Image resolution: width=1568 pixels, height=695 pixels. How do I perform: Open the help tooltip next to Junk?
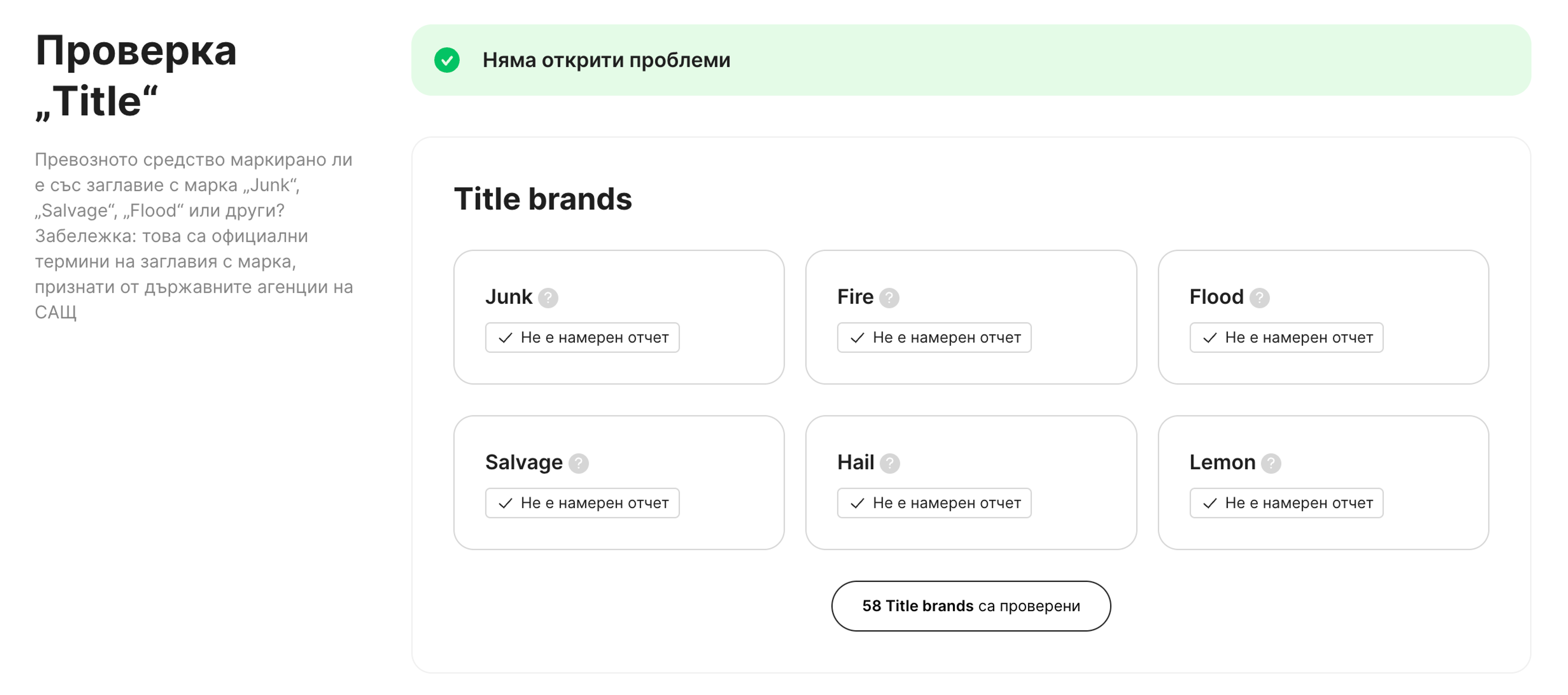pyautogui.click(x=549, y=298)
